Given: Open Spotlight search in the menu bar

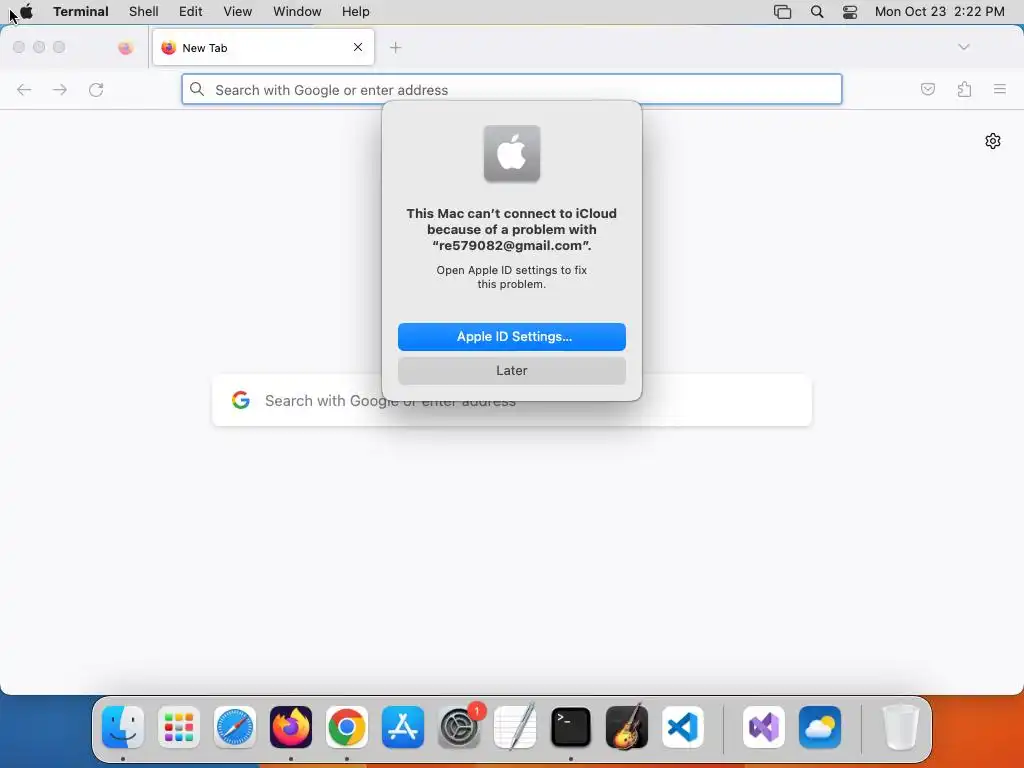Looking at the screenshot, I should click(x=817, y=11).
